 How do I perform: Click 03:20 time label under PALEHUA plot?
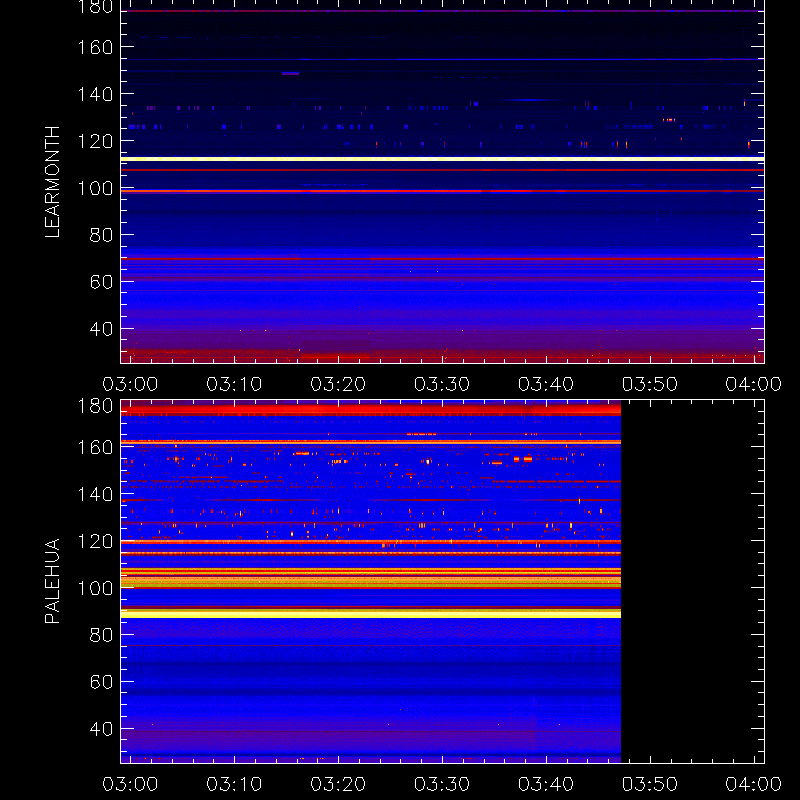[x=338, y=784]
